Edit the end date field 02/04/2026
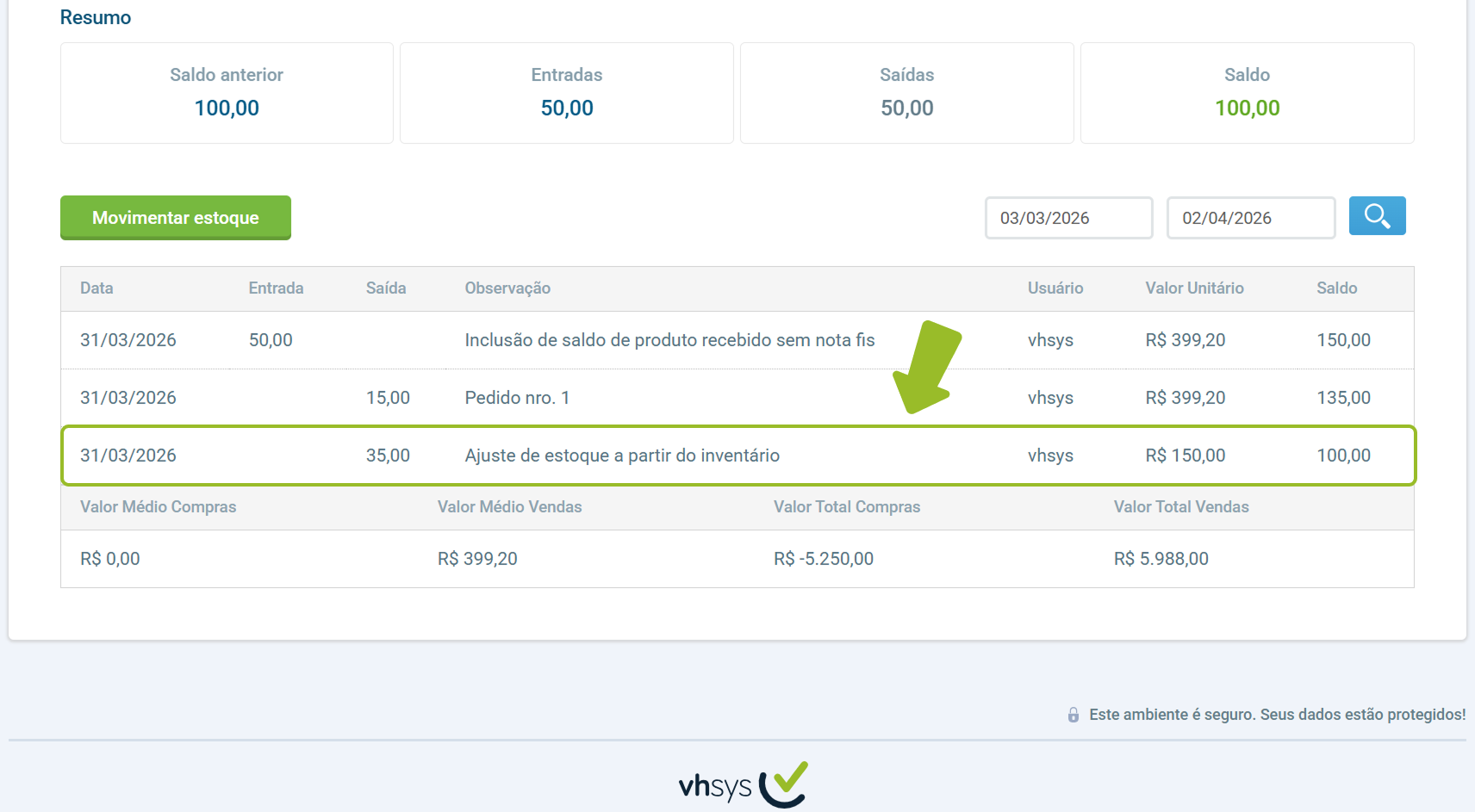This screenshot has width=1475, height=812. [1251, 218]
